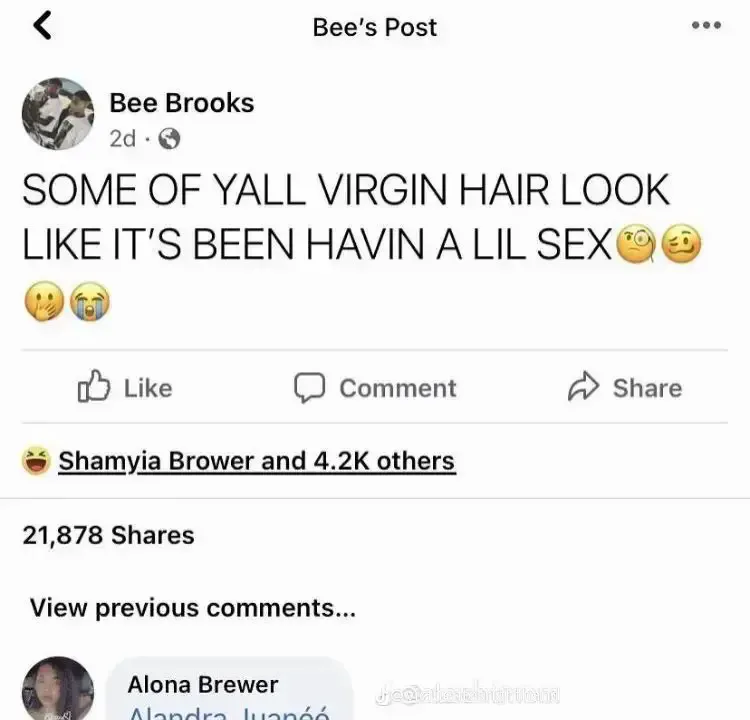This screenshot has width=750, height=720.
Task: Click the Share button label
Action: click(648, 388)
